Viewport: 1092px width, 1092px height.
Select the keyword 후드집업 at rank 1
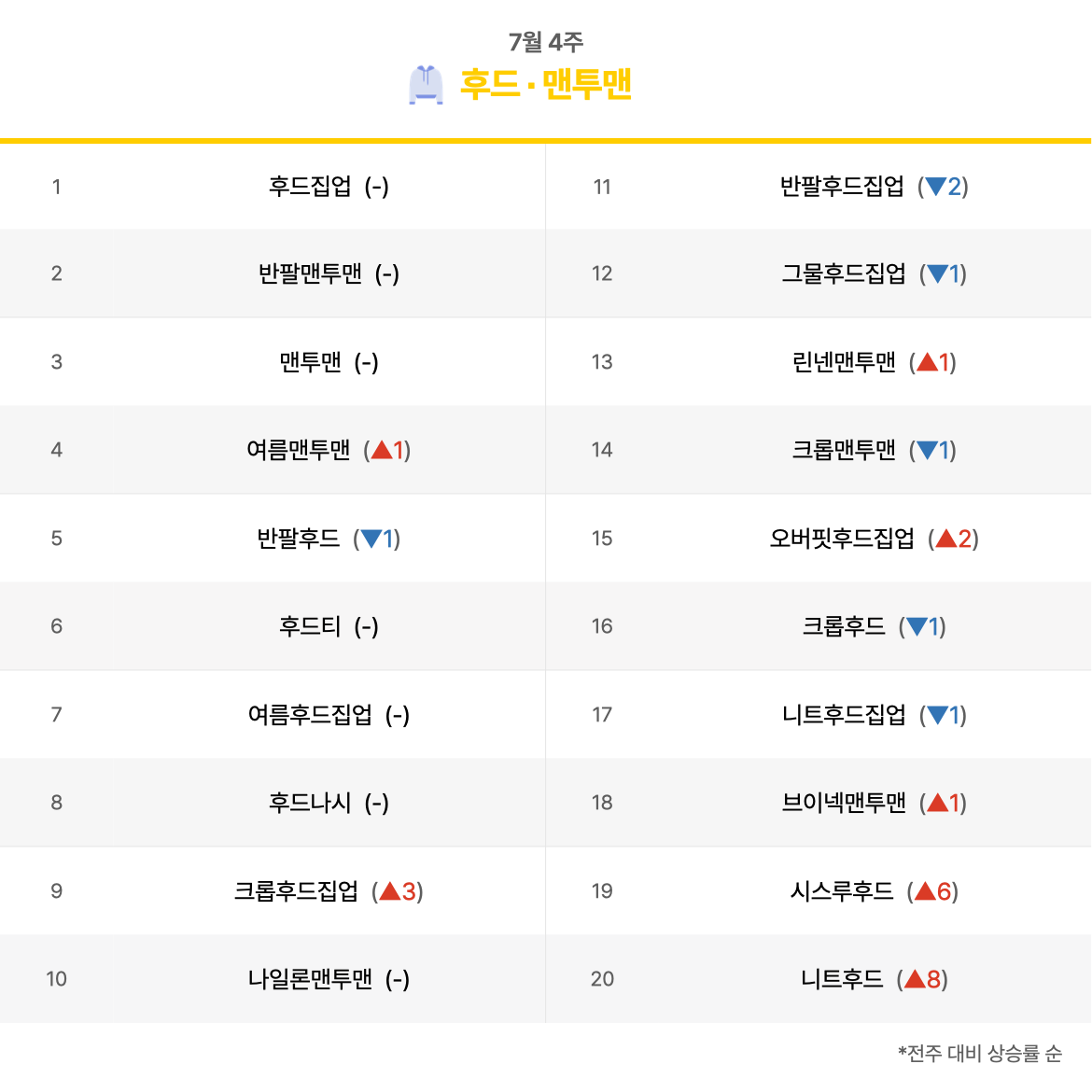(x=310, y=186)
